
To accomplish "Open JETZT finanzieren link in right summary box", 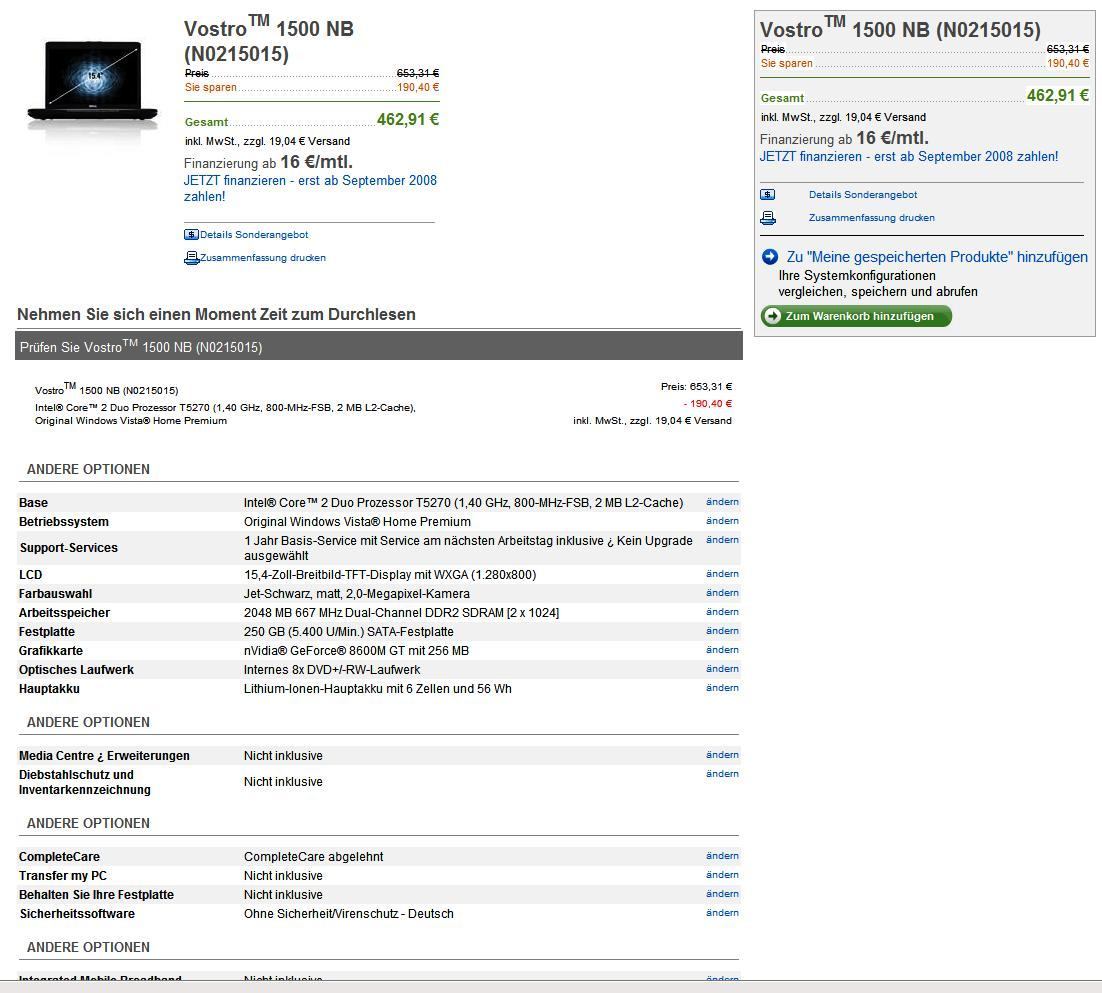I will click(x=909, y=157).
